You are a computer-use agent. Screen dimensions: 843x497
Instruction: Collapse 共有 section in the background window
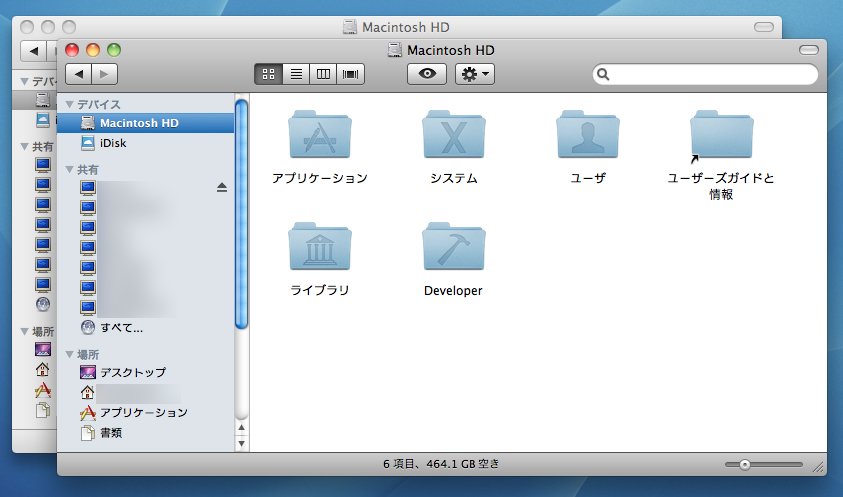point(24,146)
